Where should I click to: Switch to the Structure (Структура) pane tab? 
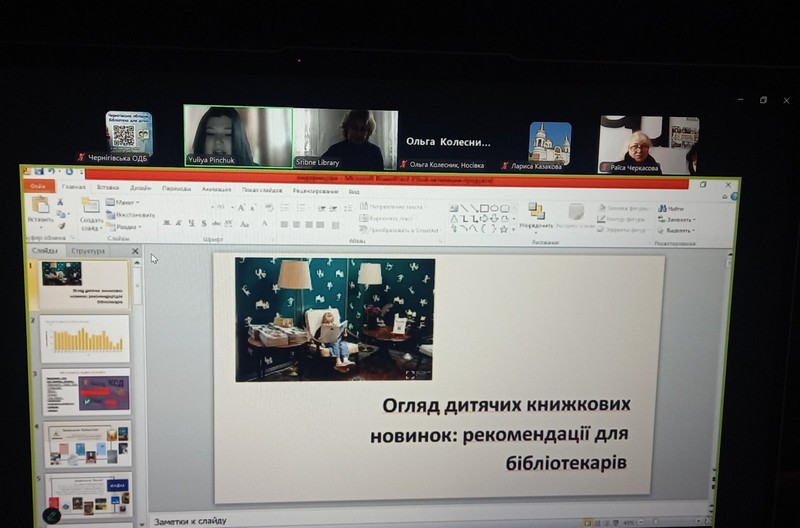(88, 251)
